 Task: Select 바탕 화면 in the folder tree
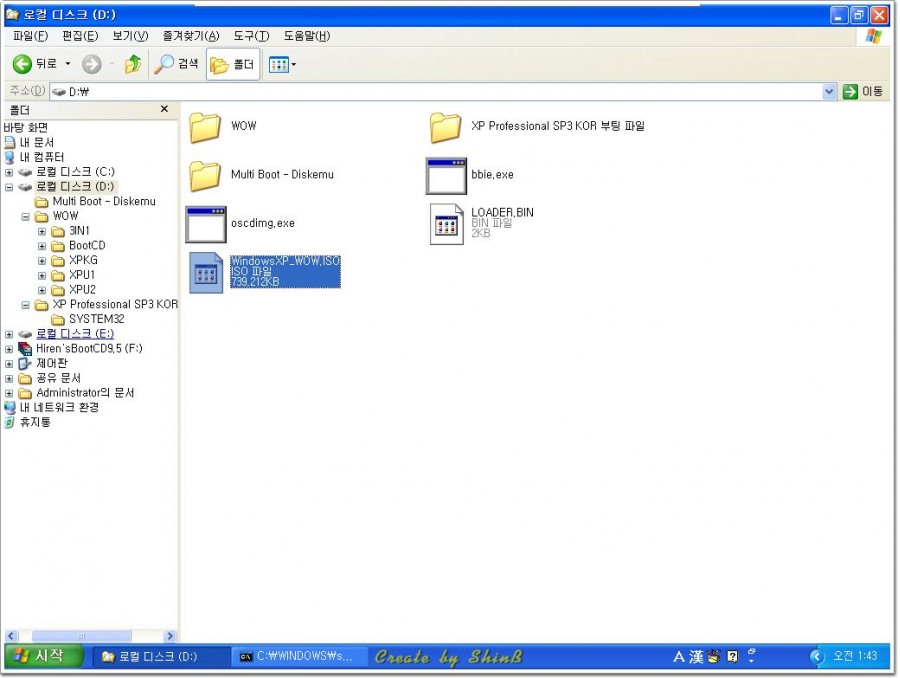(x=26, y=127)
